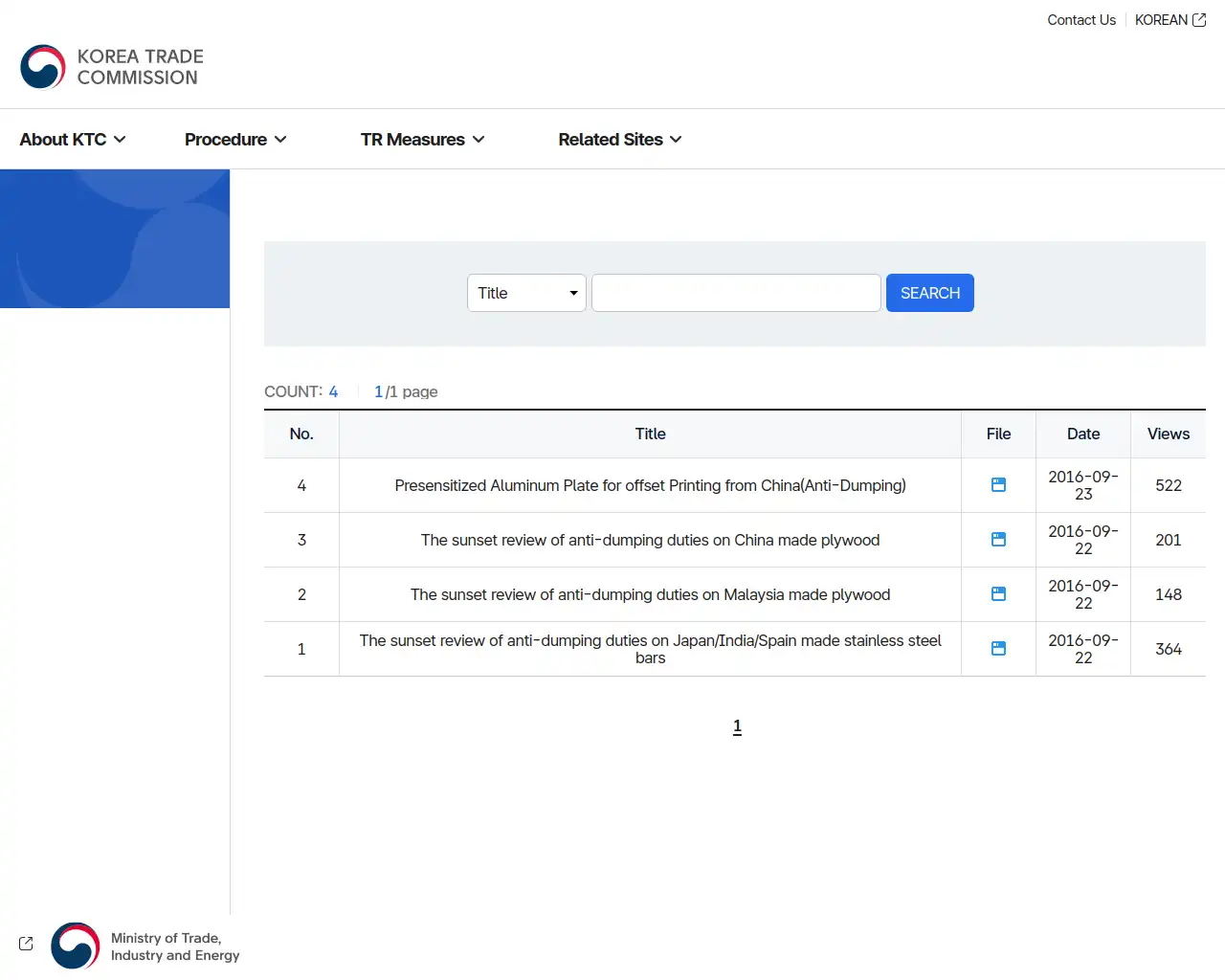1225x980 pixels.
Task: Open Presensitized Aluminum Plate anti-dumping post
Action: click(x=651, y=485)
